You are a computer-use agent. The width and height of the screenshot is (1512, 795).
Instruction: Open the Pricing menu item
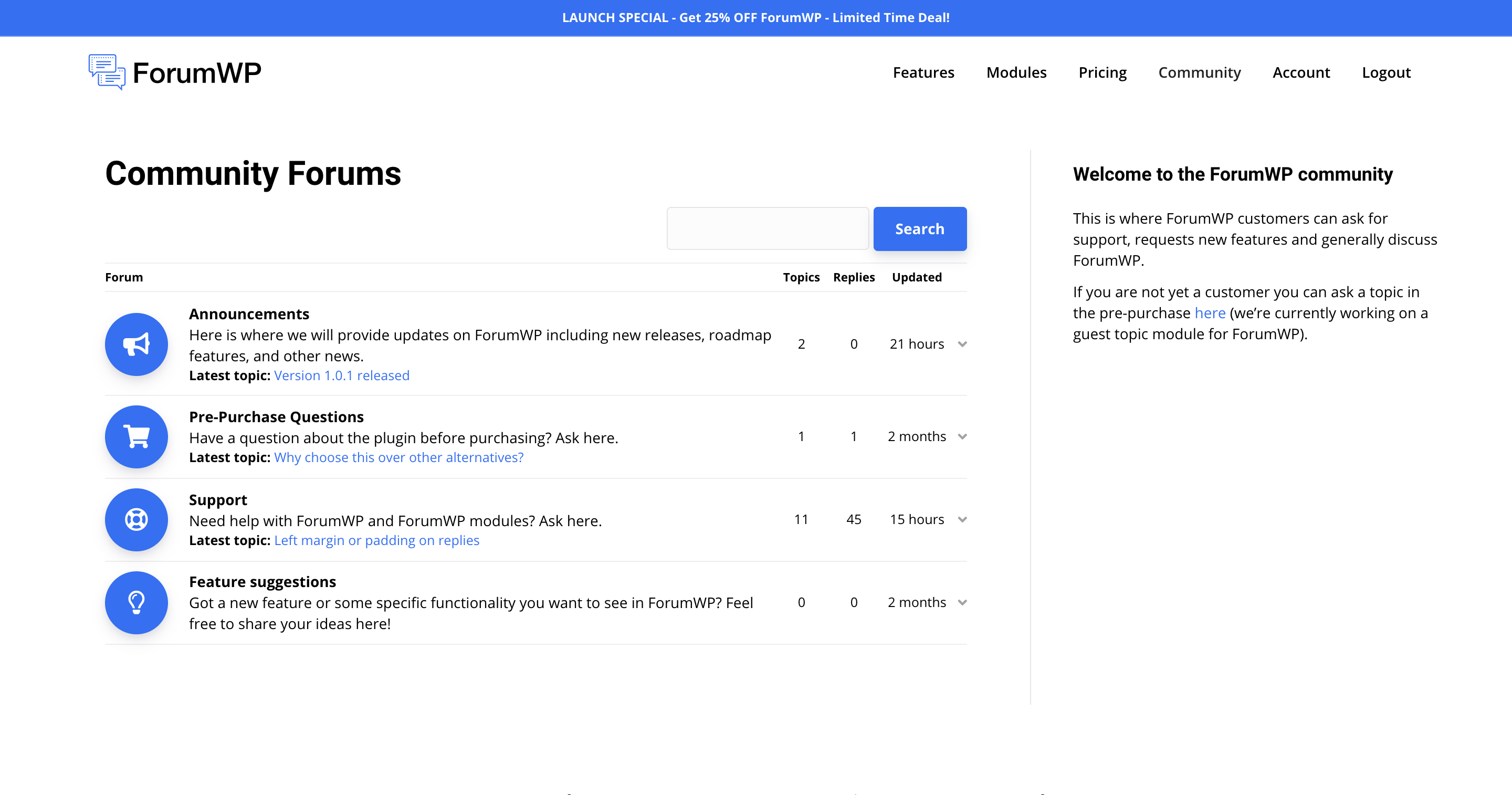click(1102, 72)
